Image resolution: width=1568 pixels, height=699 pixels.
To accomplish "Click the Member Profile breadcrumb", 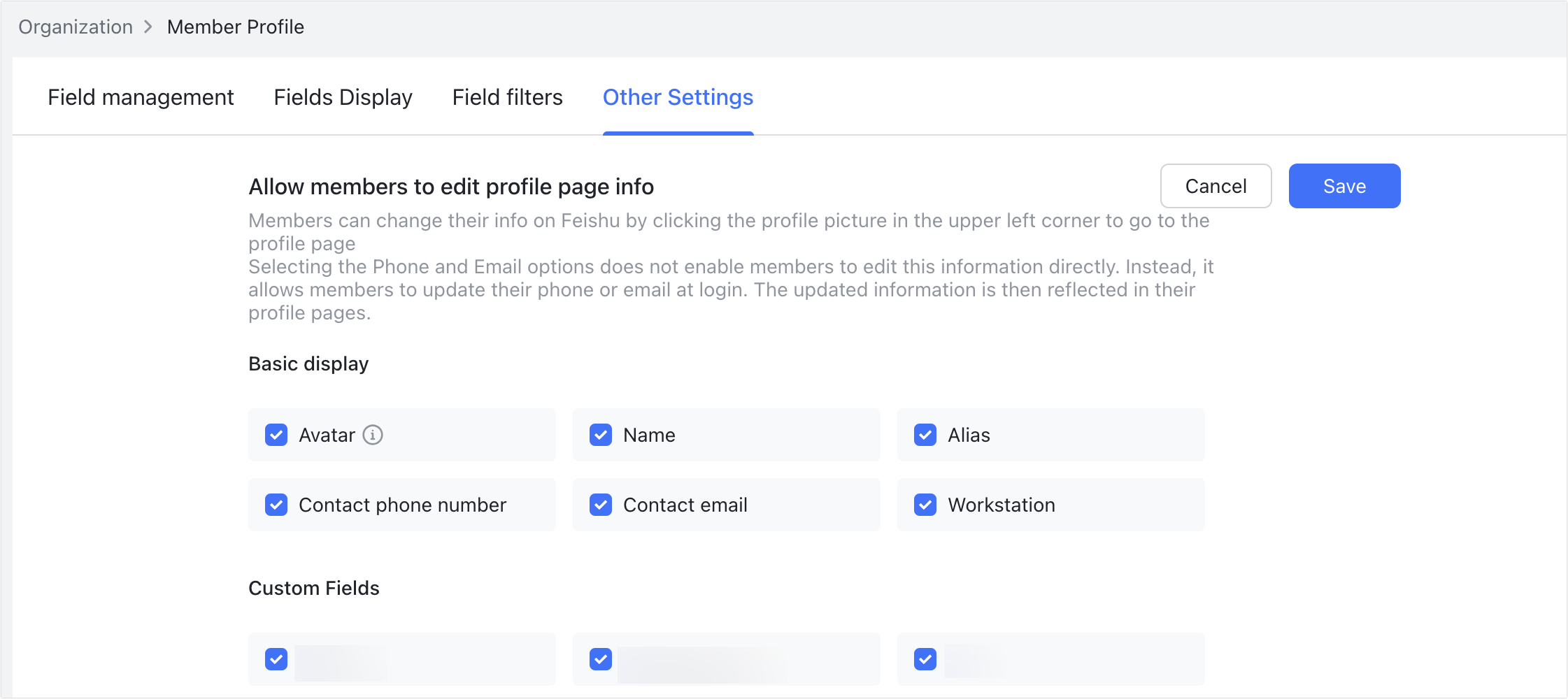I will tap(236, 27).
